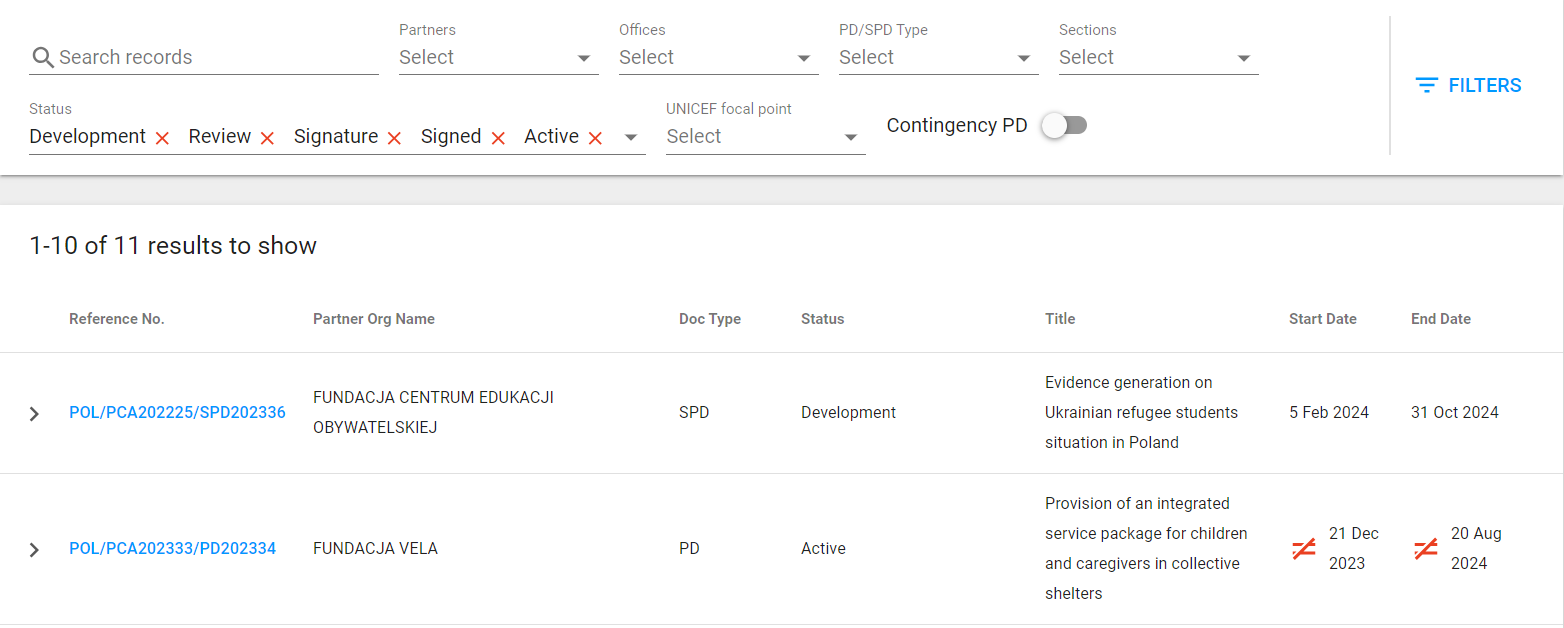Remove the Signature status filter chip
Viewport: 1564px width, 628px height.
(x=394, y=137)
